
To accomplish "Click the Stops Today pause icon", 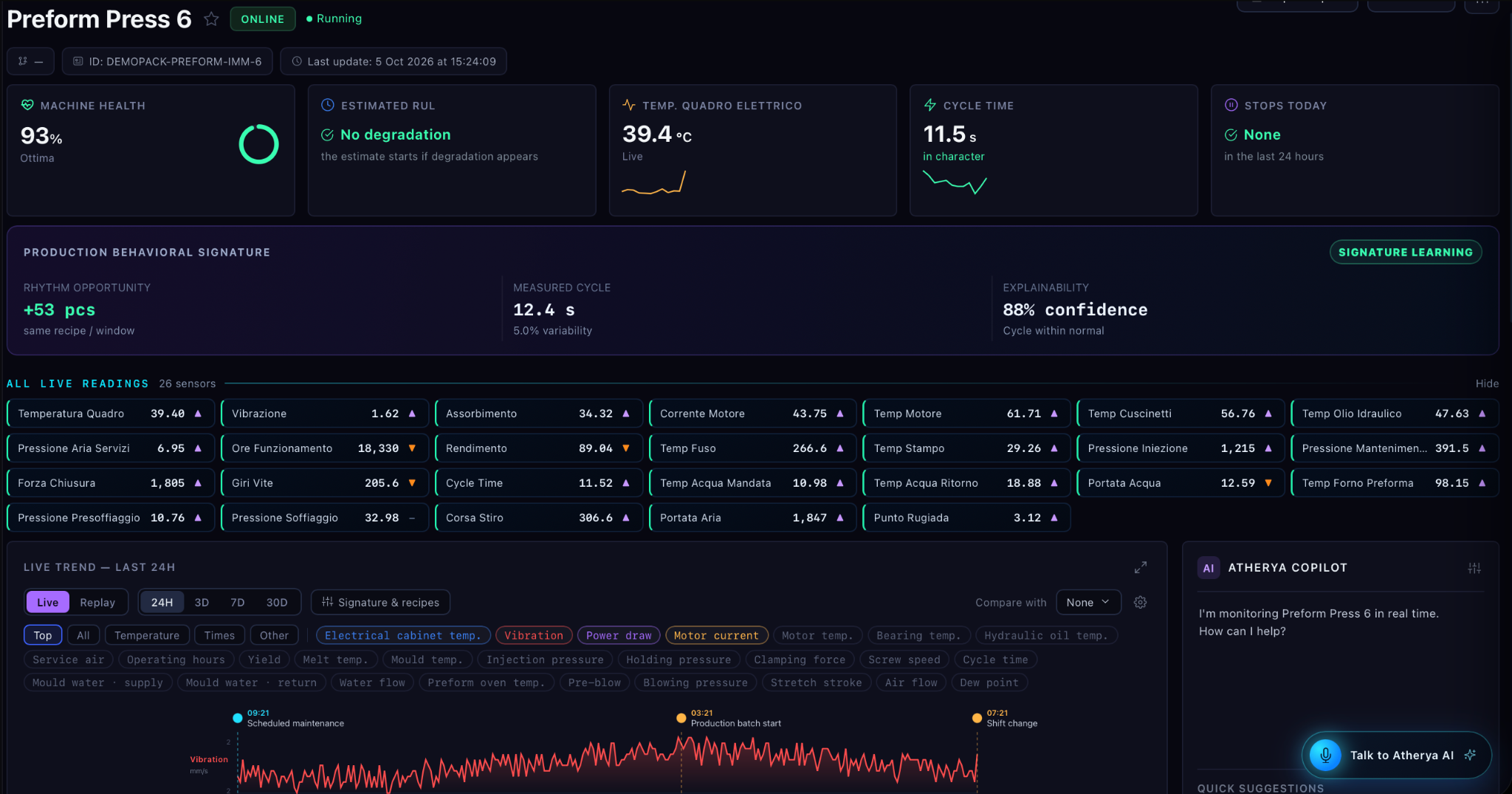I will 1231,105.
